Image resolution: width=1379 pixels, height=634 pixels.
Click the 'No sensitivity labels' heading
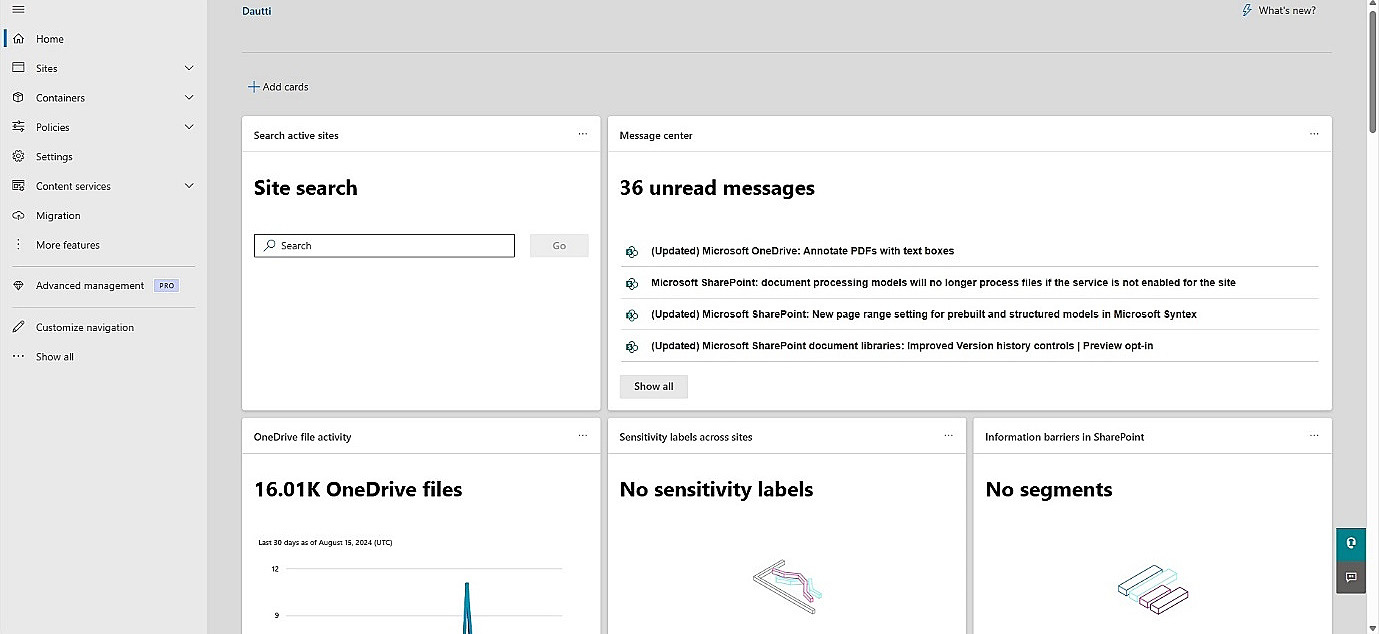click(x=716, y=489)
